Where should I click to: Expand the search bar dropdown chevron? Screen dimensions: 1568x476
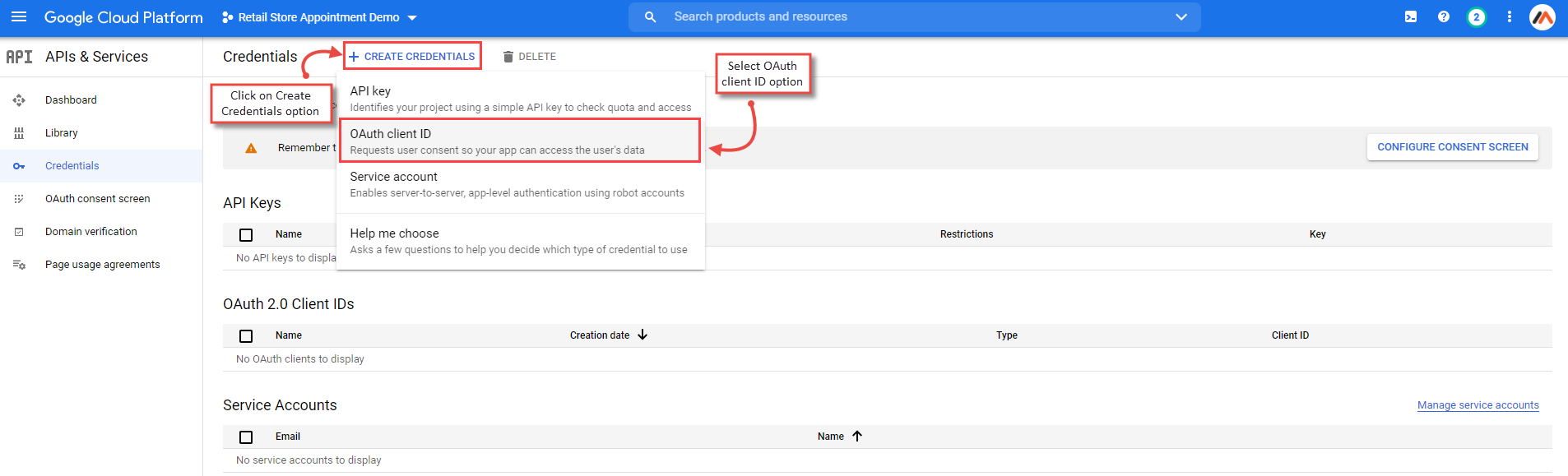[1181, 16]
